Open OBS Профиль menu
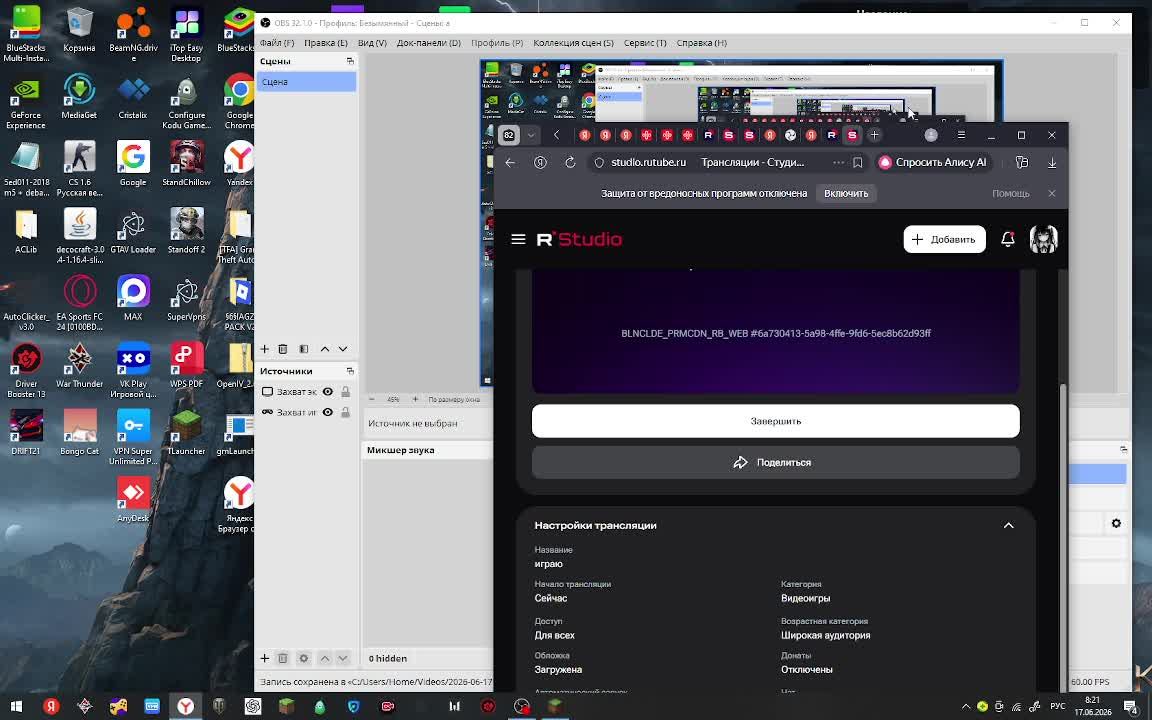The width and height of the screenshot is (1152, 720). 497,43
